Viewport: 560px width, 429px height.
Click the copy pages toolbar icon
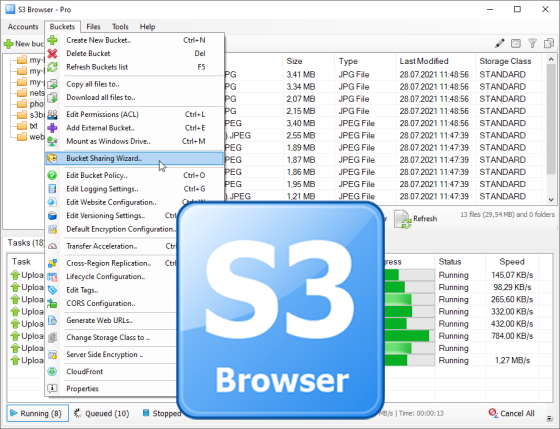pyautogui.click(x=549, y=44)
